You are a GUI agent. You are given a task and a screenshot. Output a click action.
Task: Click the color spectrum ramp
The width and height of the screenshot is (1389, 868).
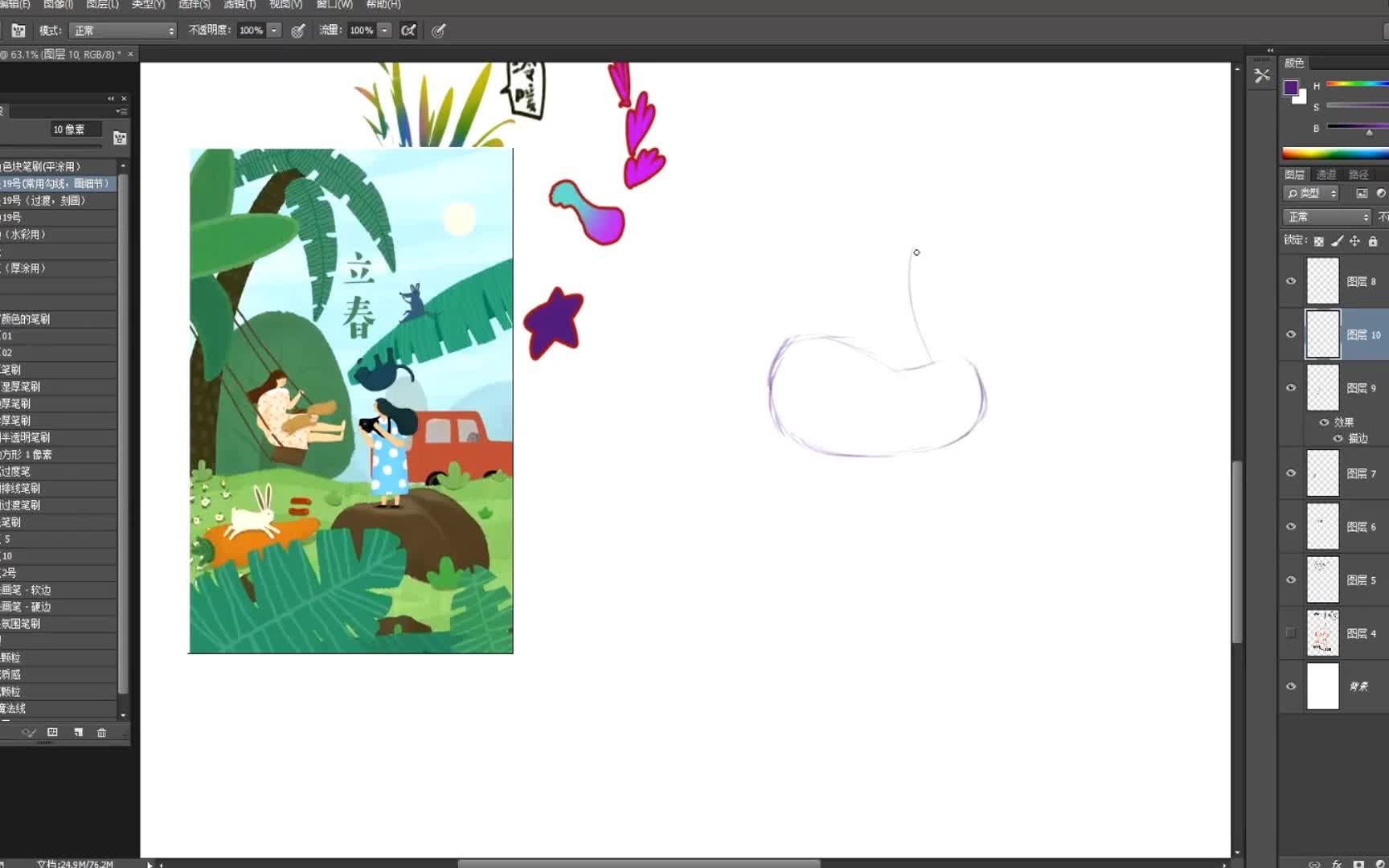1335,154
